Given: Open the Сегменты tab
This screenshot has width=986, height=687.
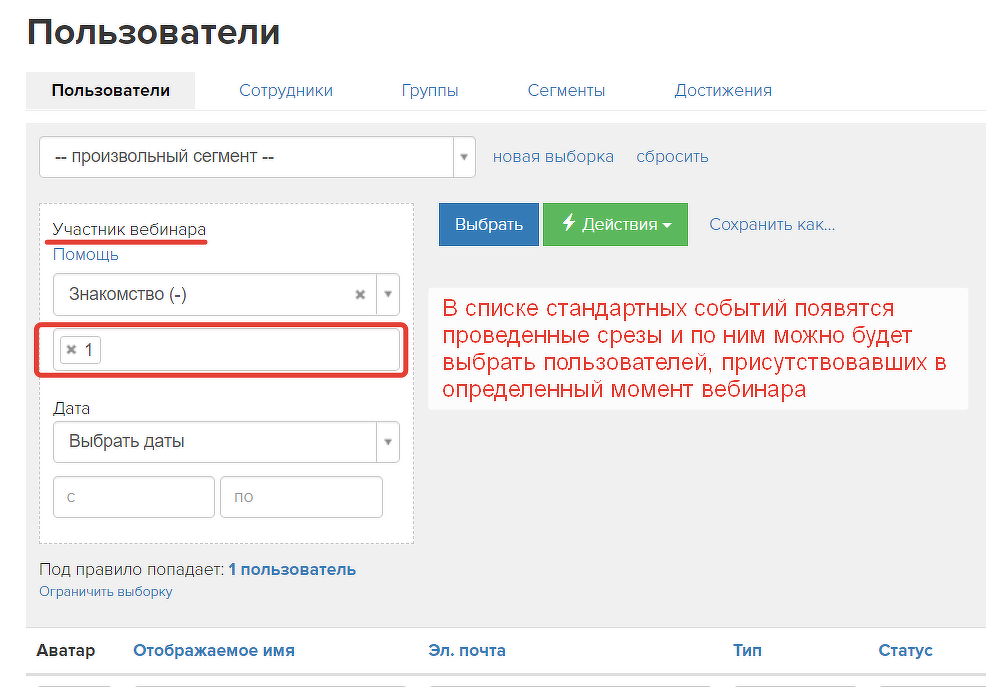Looking at the screenshot, I should pos(566,91).
